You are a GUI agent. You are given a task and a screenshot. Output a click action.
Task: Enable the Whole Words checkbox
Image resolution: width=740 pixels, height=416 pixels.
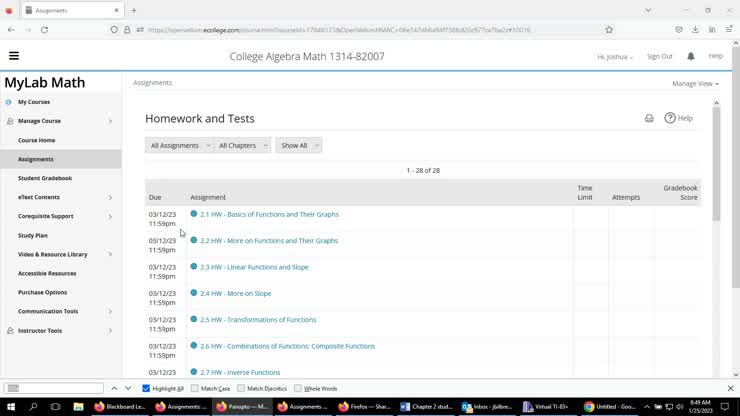298,388
